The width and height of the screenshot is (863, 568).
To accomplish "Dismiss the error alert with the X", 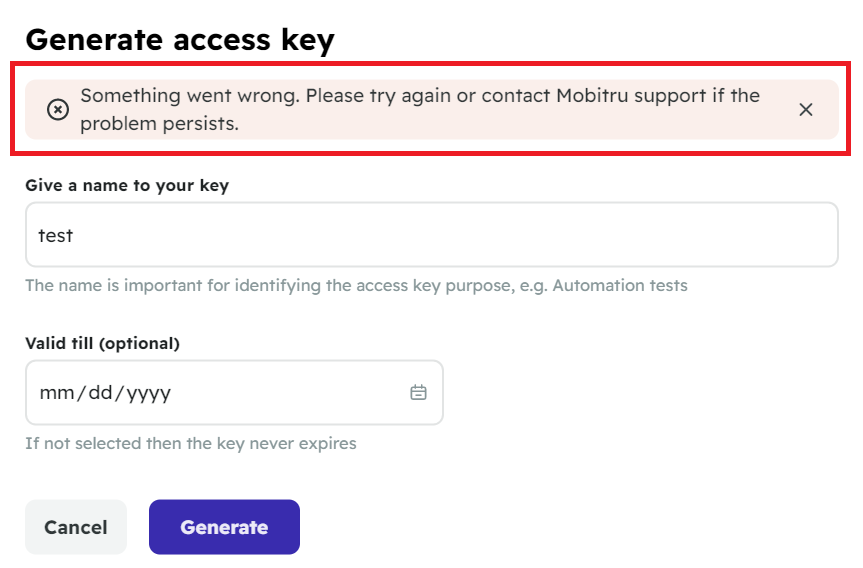I will click(x=805, y=110).
